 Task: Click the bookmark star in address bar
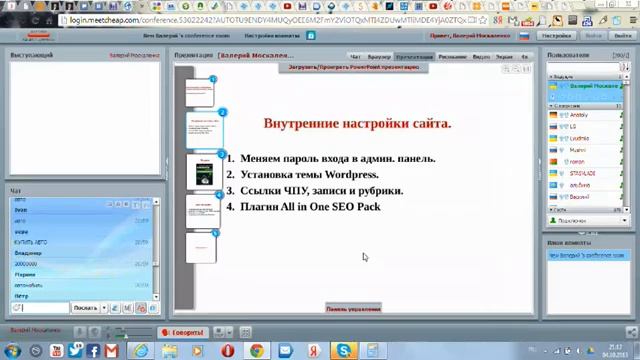pyautogui.click(x=483, y=20)
